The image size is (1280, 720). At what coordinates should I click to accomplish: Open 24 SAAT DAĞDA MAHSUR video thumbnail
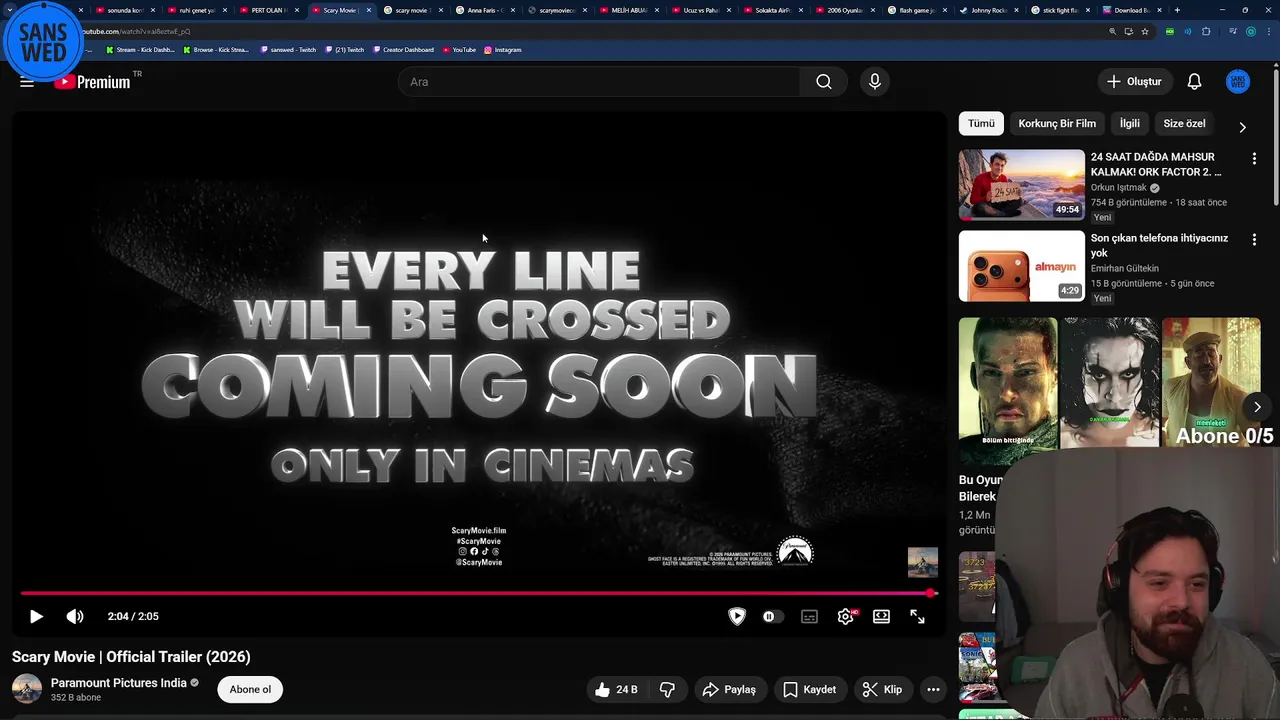(x=1021, y=185)
